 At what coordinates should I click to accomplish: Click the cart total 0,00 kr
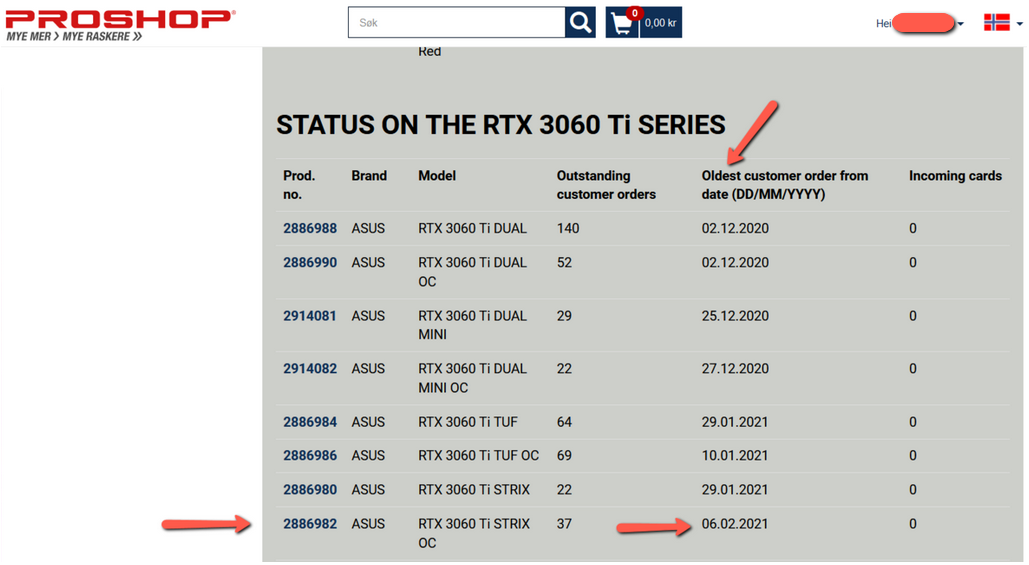point(660,23)
